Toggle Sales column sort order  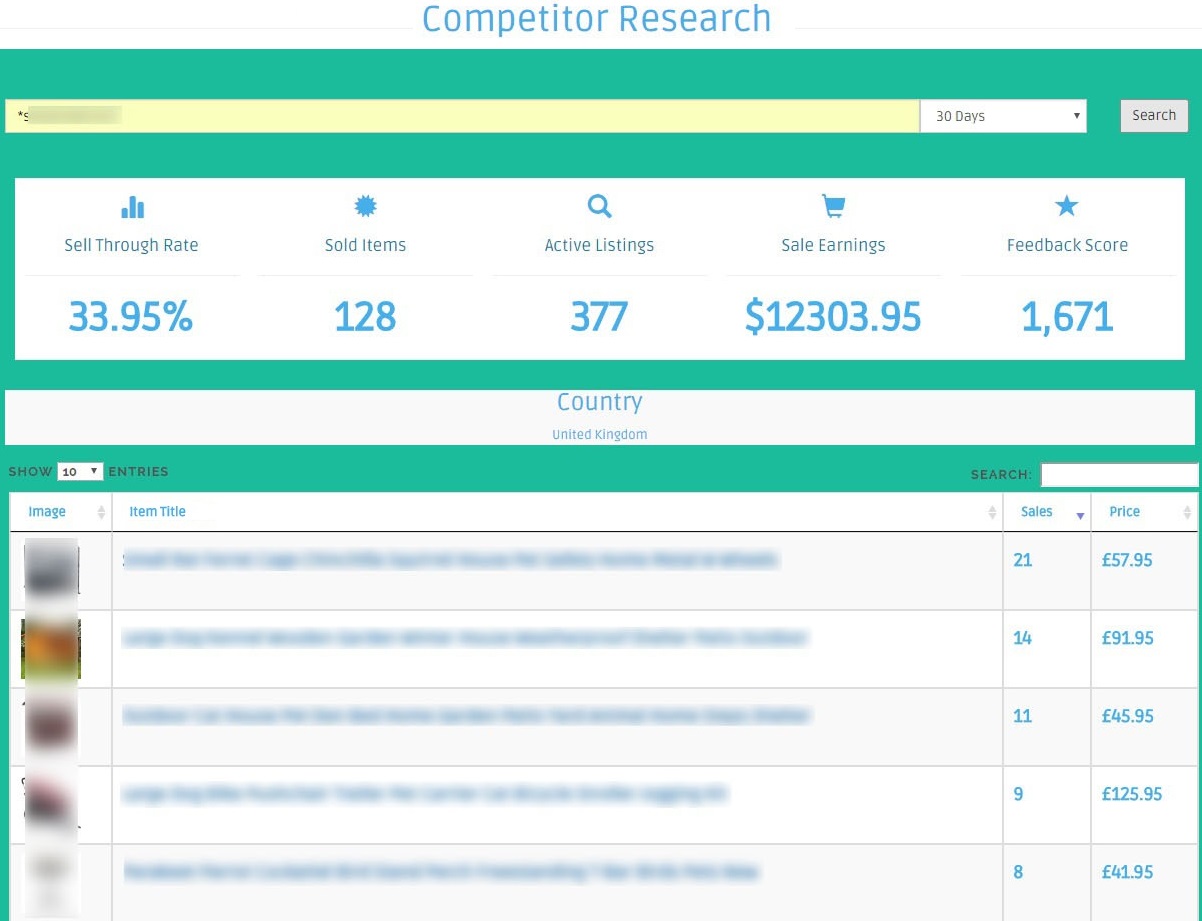(x=1080, y=514)
